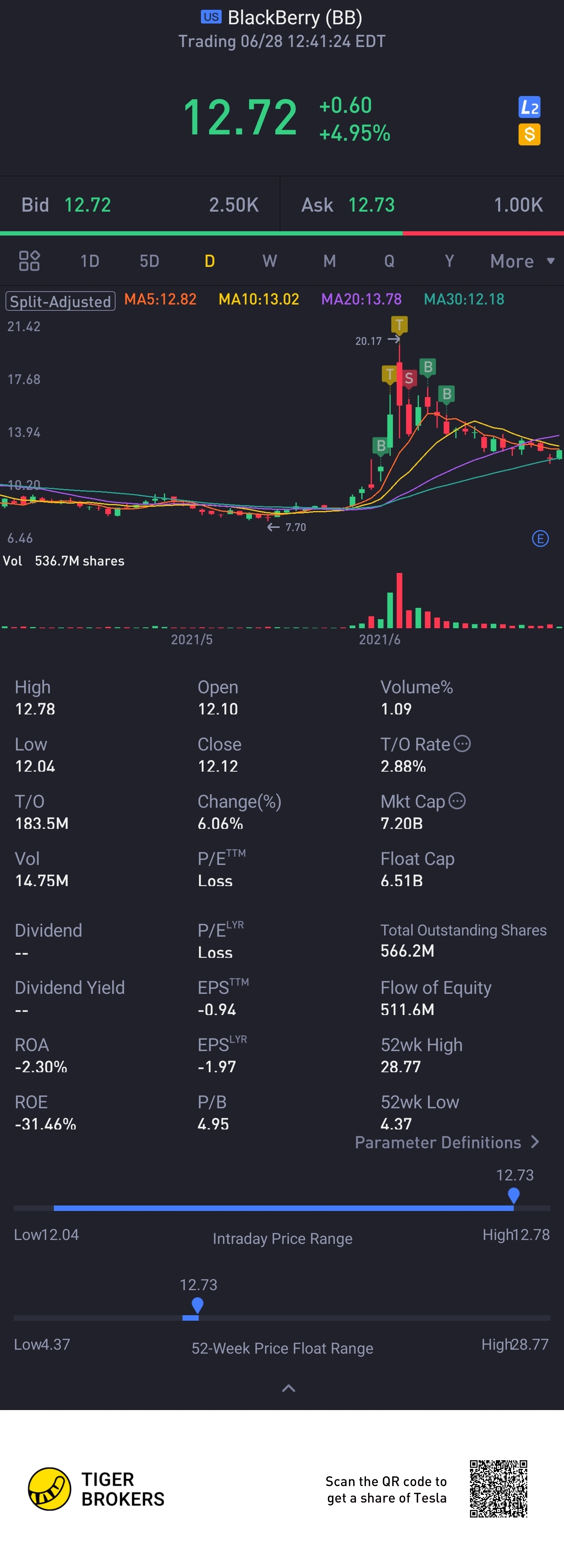Tap the Tesla share QR code
The height and width of the screenshot is (1568, 564).
pyautogui.click(x=498, y=1489)
